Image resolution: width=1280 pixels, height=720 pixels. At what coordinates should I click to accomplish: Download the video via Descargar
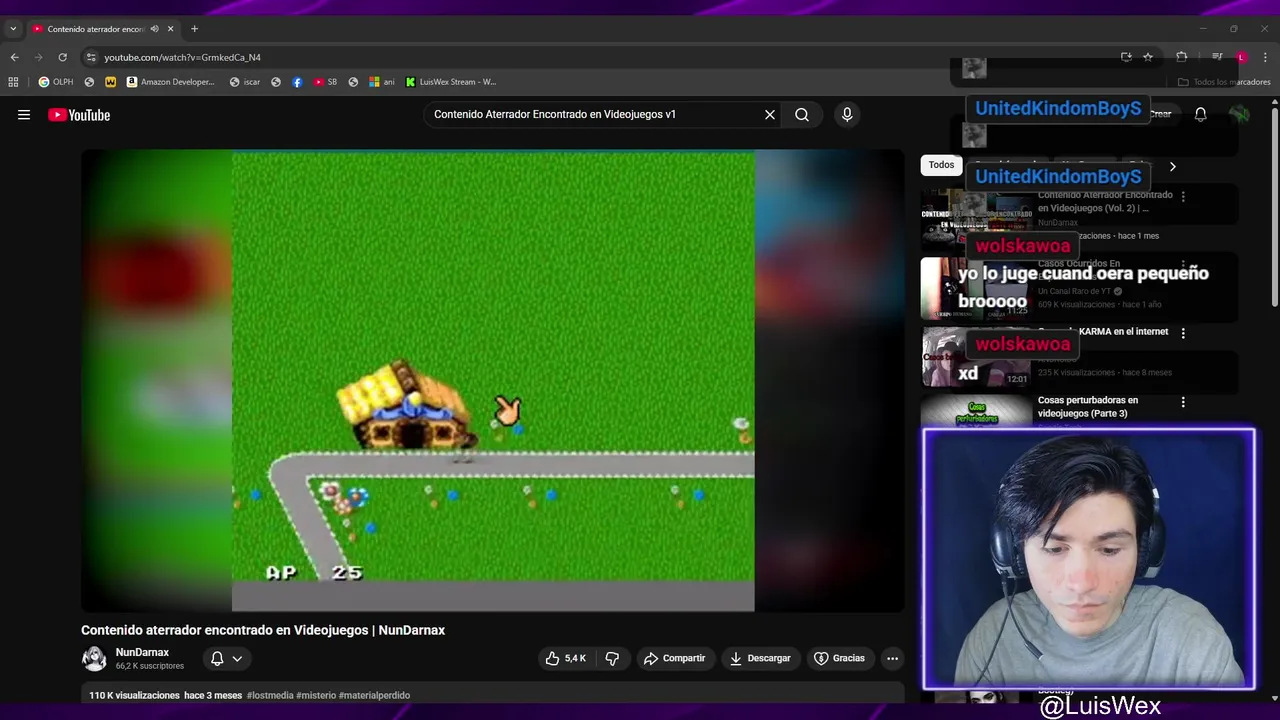pyautogui.click(x=760, y=658)
